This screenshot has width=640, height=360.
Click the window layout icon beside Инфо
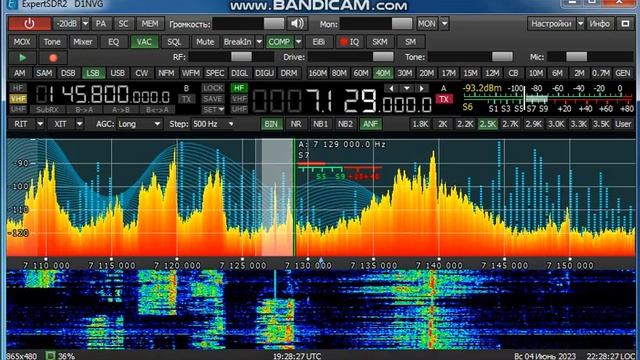[x=625, y=24]
